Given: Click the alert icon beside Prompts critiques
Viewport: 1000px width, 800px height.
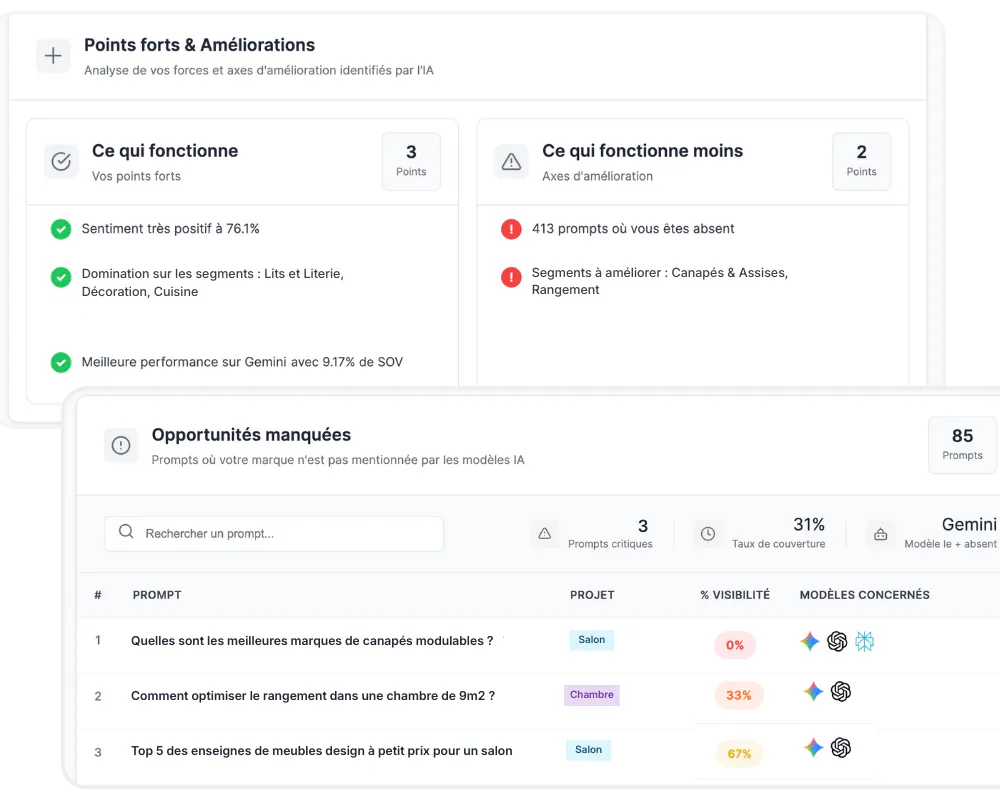Looking at the screenshot, I should tap(545, 534).
